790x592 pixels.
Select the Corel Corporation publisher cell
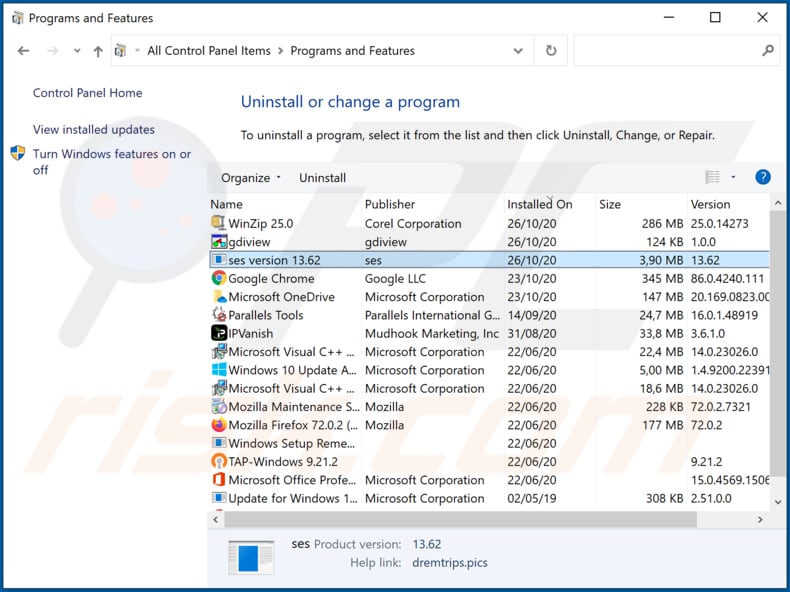[x=413, y=224]
